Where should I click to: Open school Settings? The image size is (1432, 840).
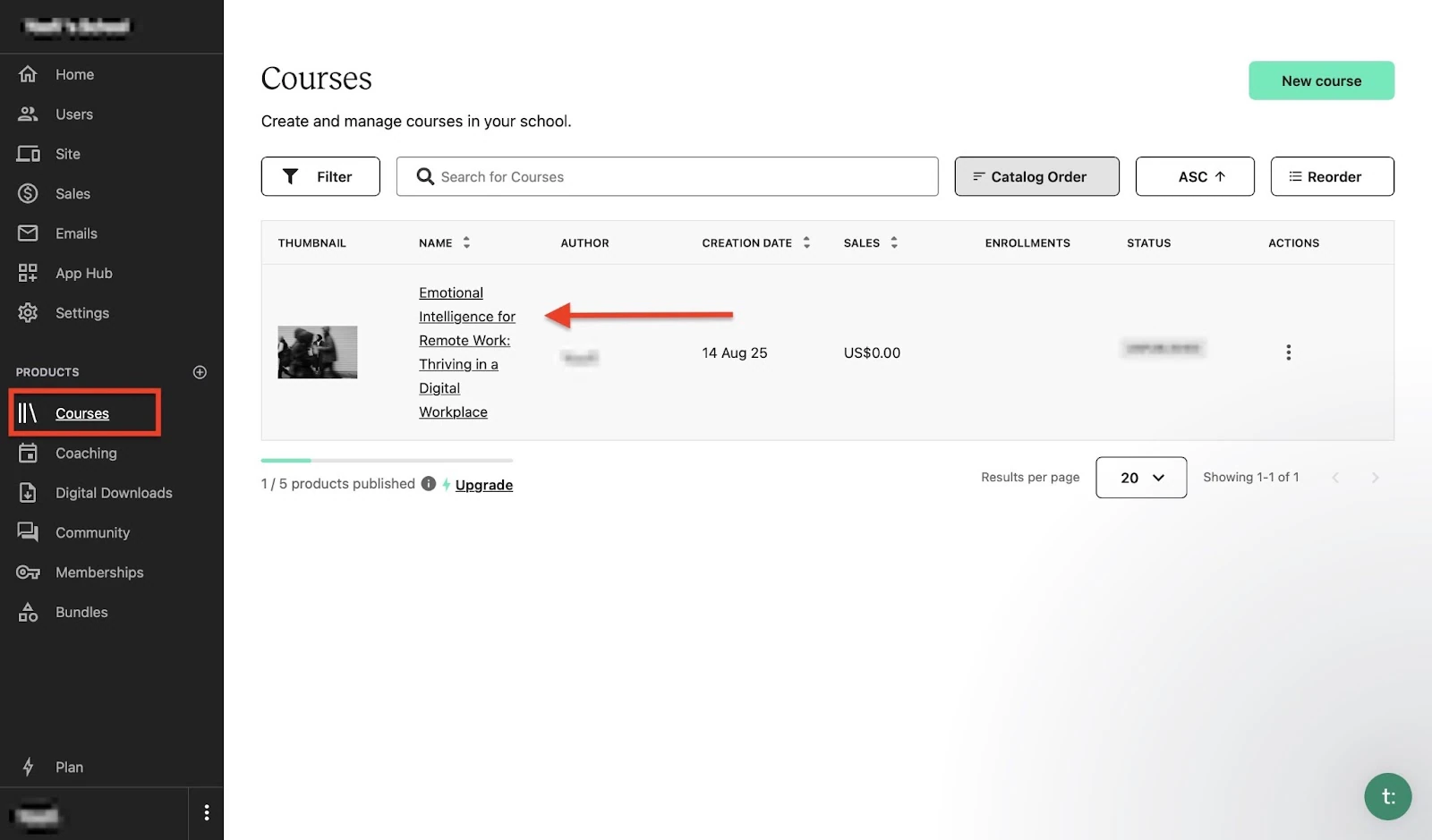coord(82,313)
